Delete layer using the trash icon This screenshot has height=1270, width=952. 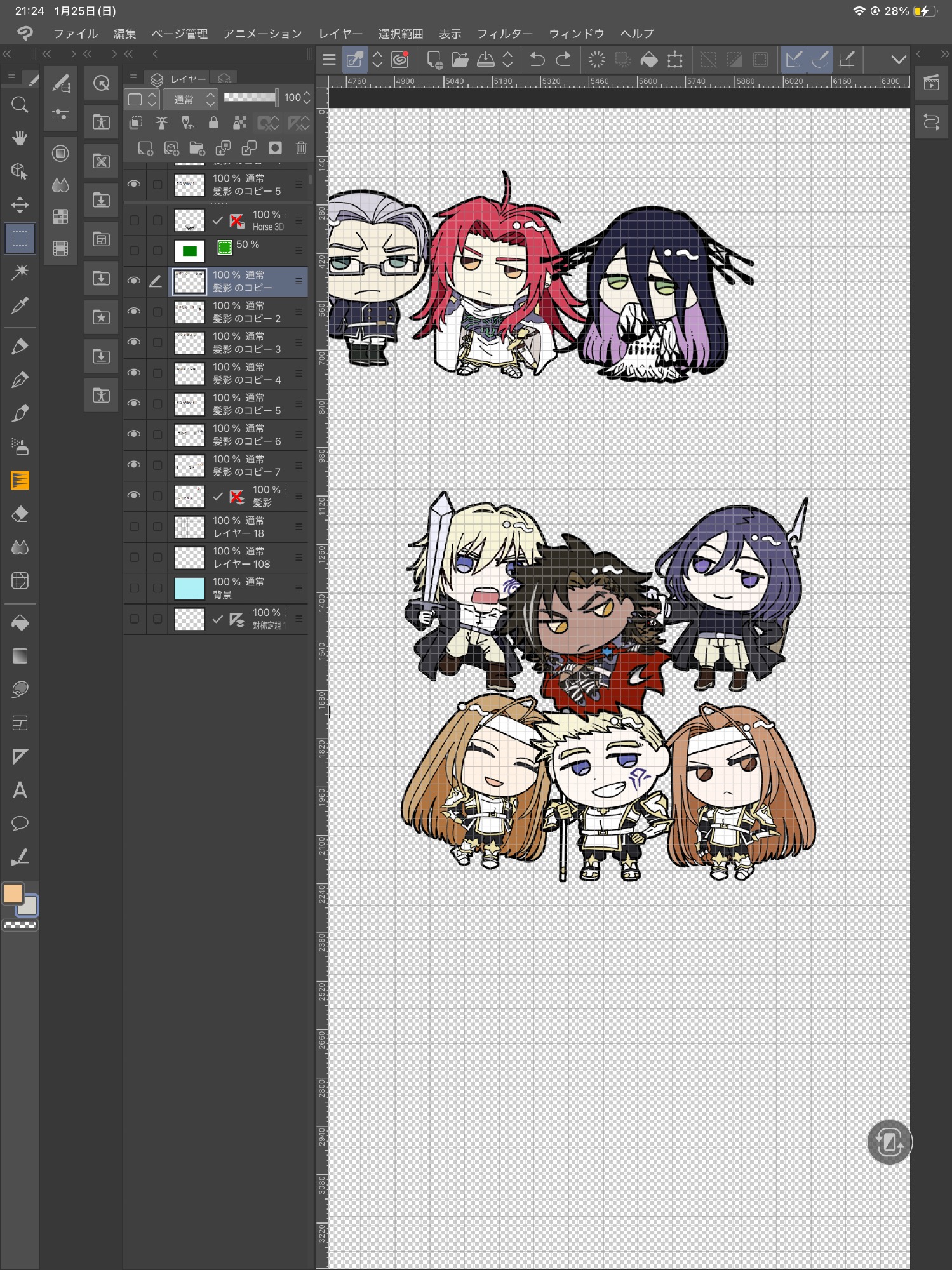tap(301, 148)
